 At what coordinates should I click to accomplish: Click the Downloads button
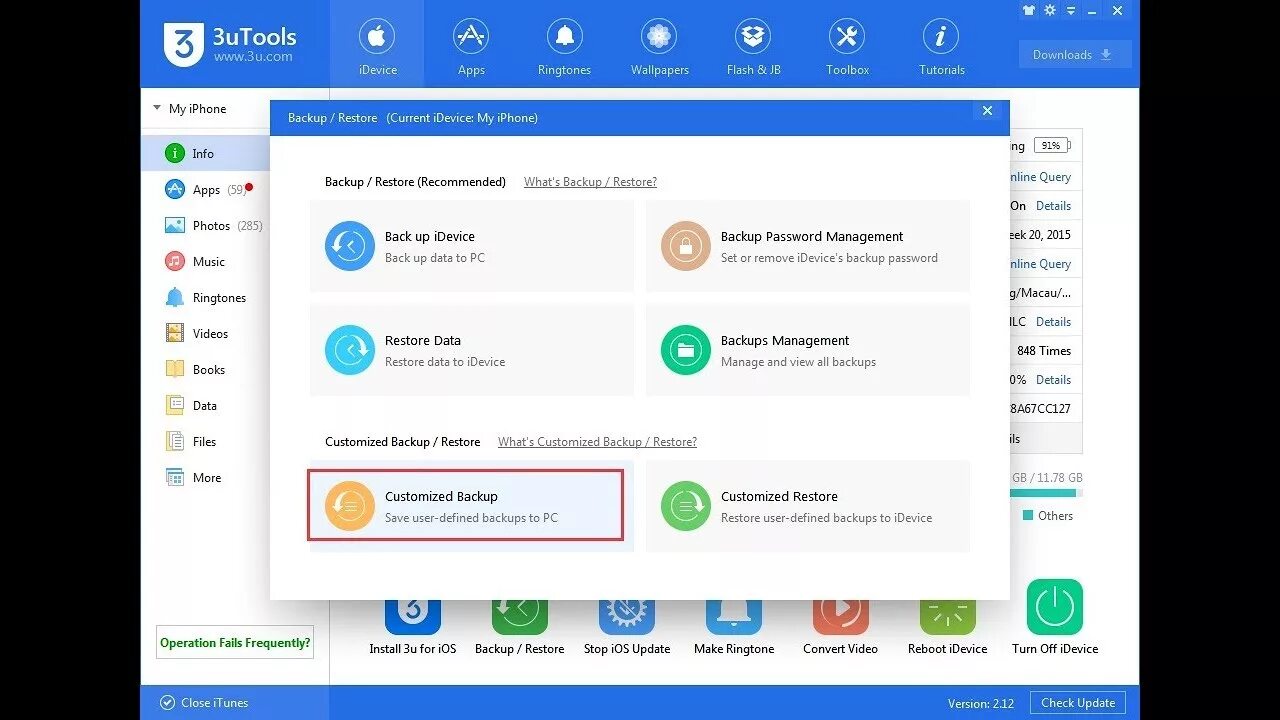[1075, 54]
